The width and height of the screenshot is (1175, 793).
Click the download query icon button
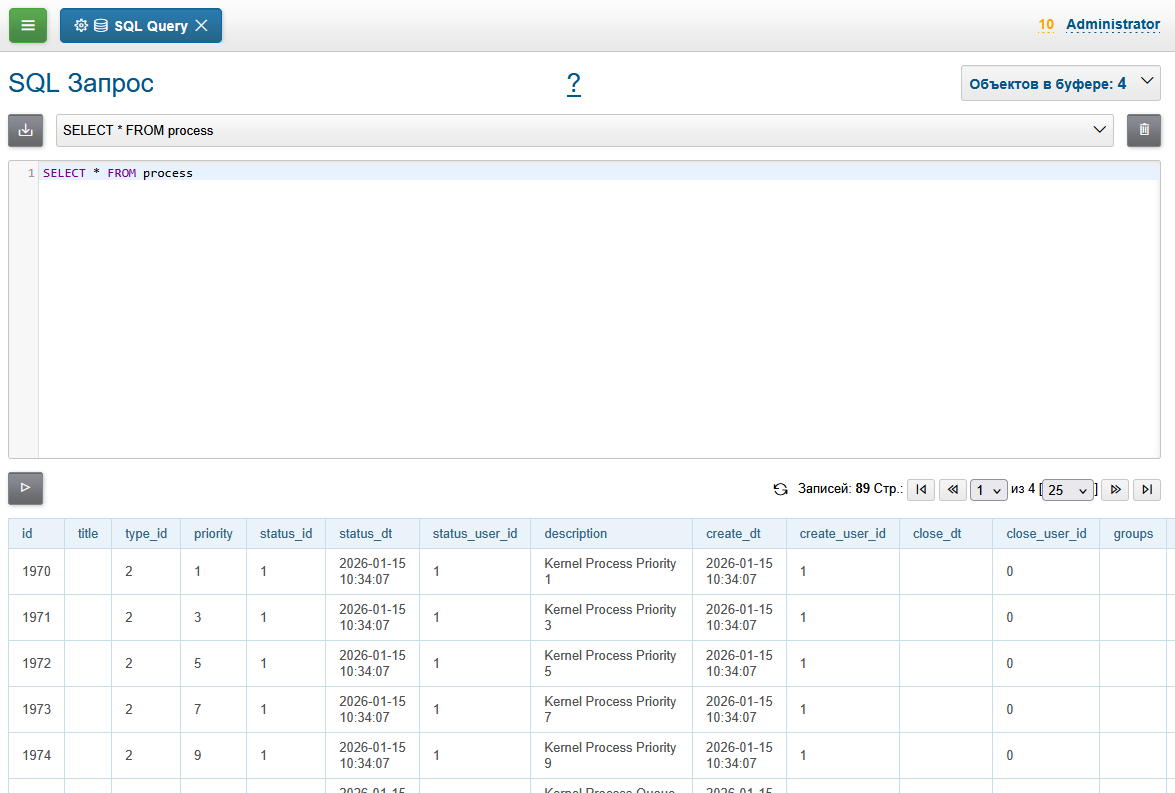tap(26, 130)
